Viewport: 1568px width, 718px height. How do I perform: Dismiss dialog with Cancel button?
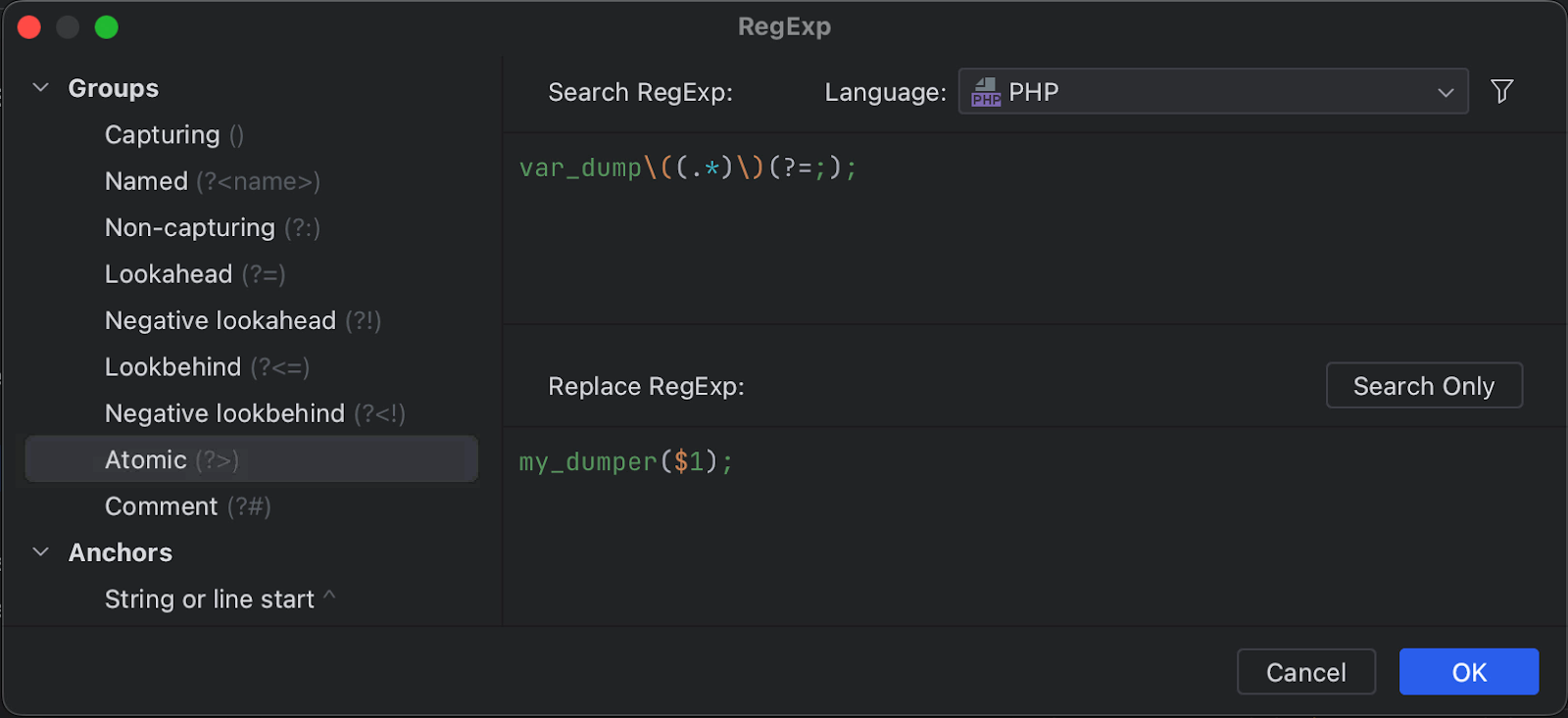tap(1306, 672)
